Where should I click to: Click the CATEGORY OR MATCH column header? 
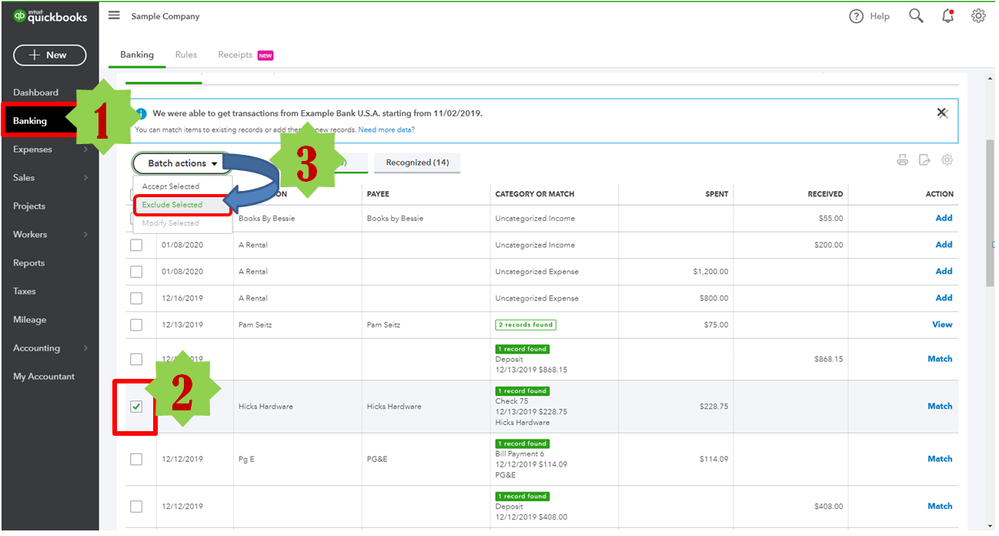click(x=535, y=194)
